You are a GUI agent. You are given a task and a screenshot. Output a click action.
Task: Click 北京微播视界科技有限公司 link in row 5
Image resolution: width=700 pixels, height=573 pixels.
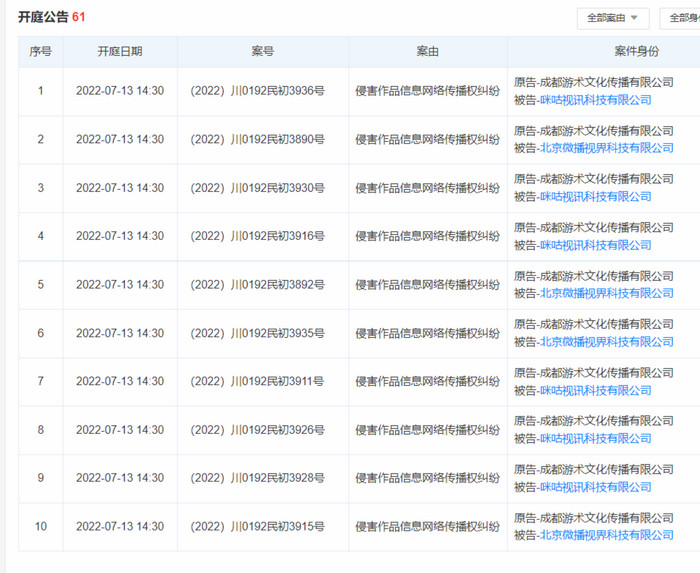click(607, 293)
